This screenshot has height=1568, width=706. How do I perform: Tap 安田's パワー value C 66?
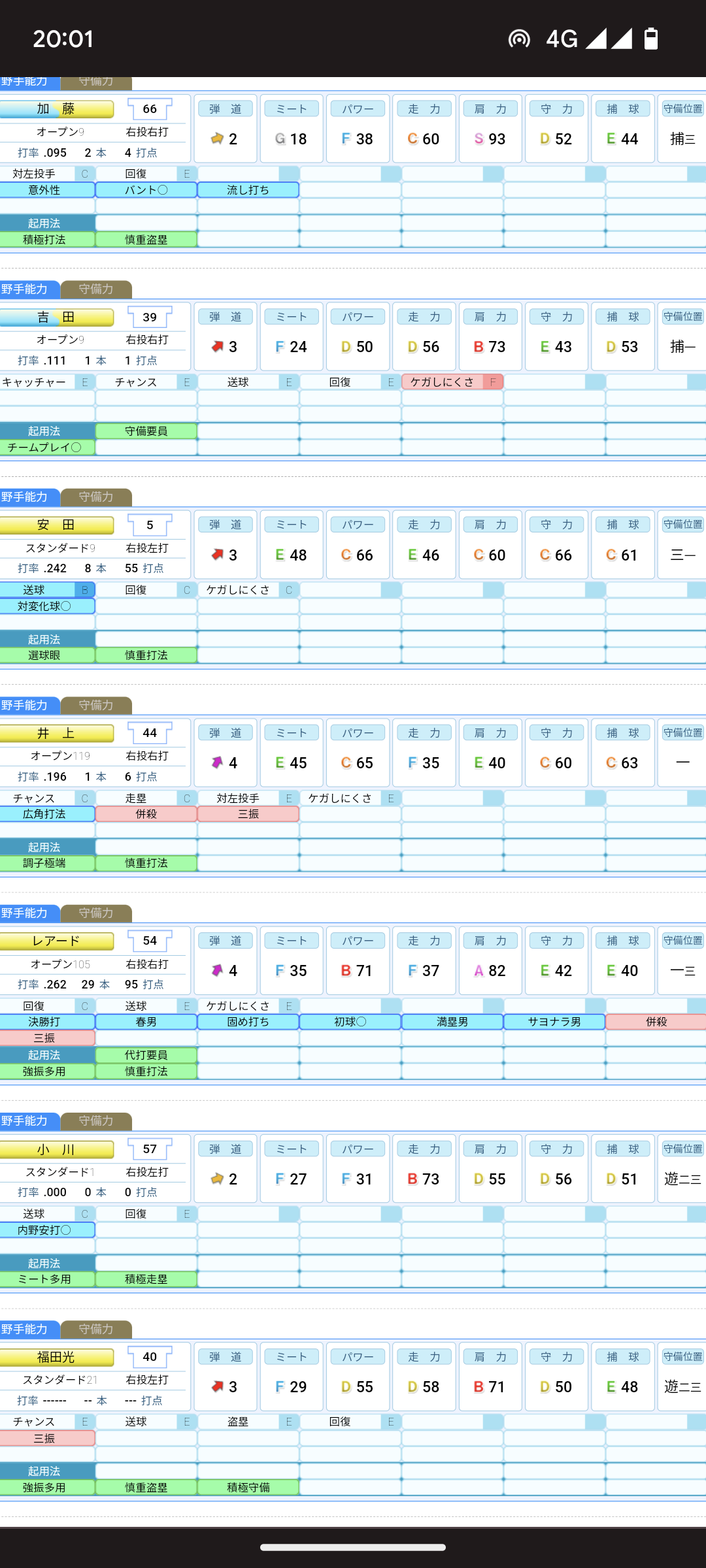[357, 555]
